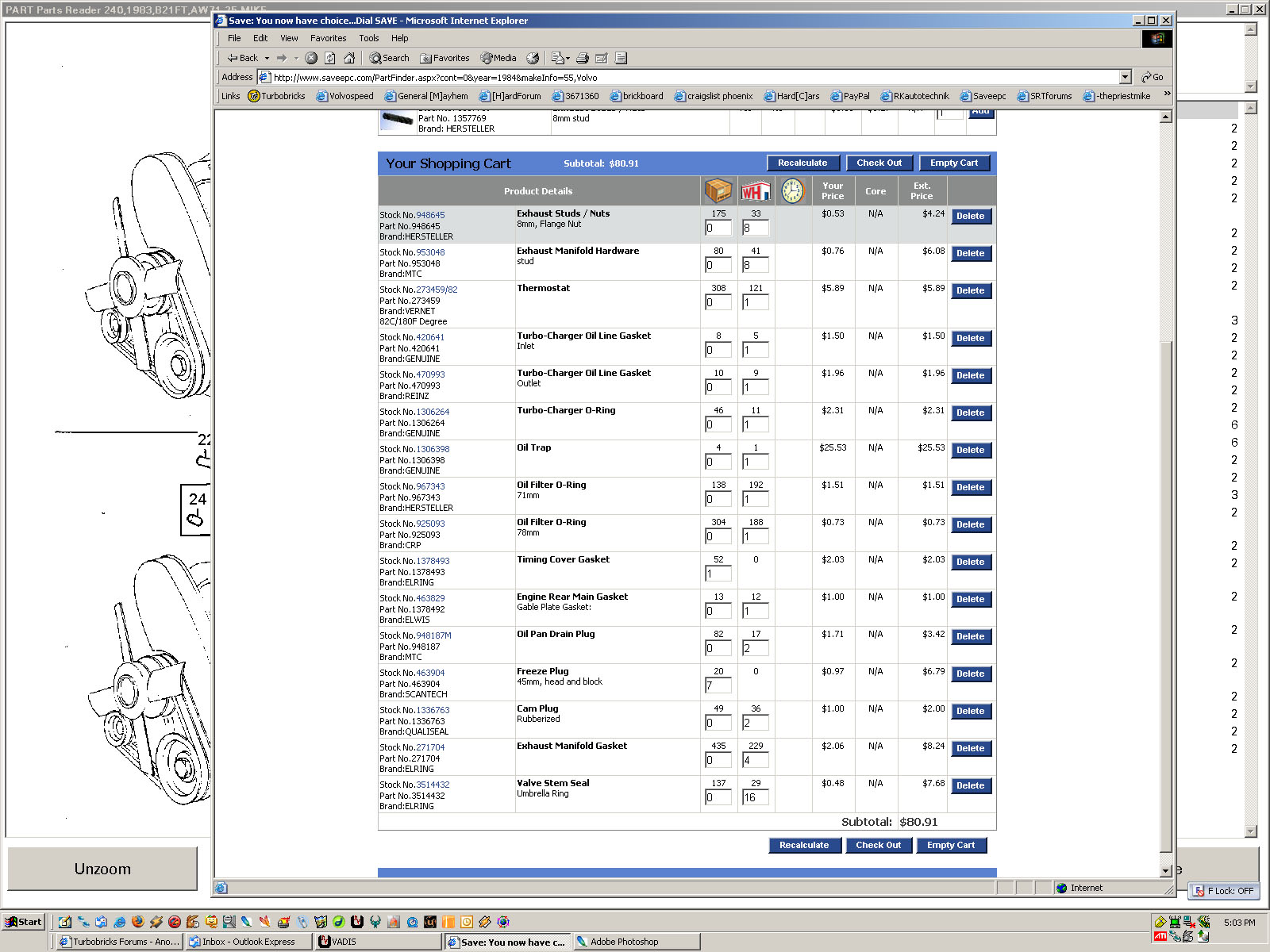Click Freeze Plug quantity field showing 7
The height and width of the screenshot is (952, 1270).
[718, 685]
